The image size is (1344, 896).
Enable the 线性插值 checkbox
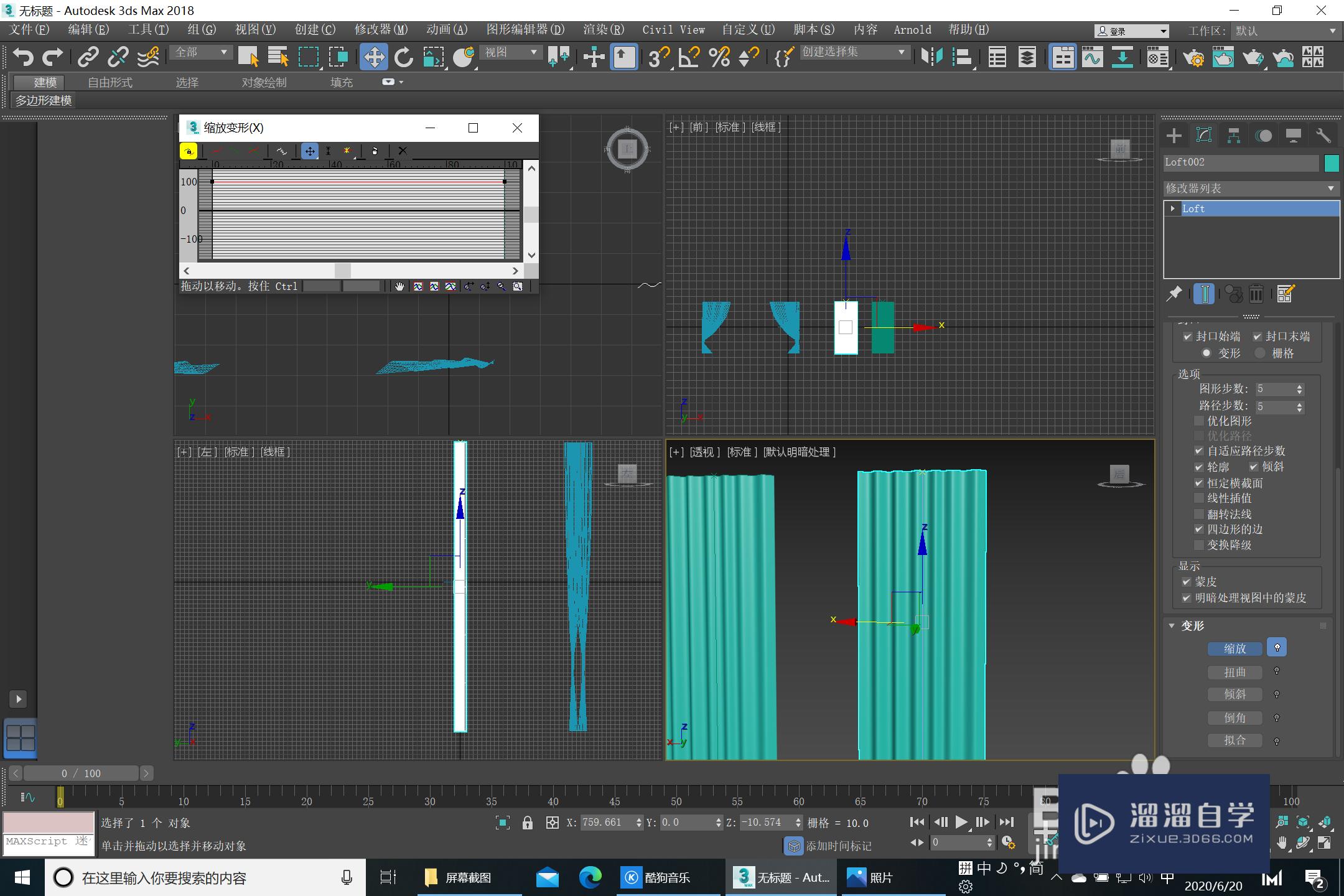coord(1199,498)
